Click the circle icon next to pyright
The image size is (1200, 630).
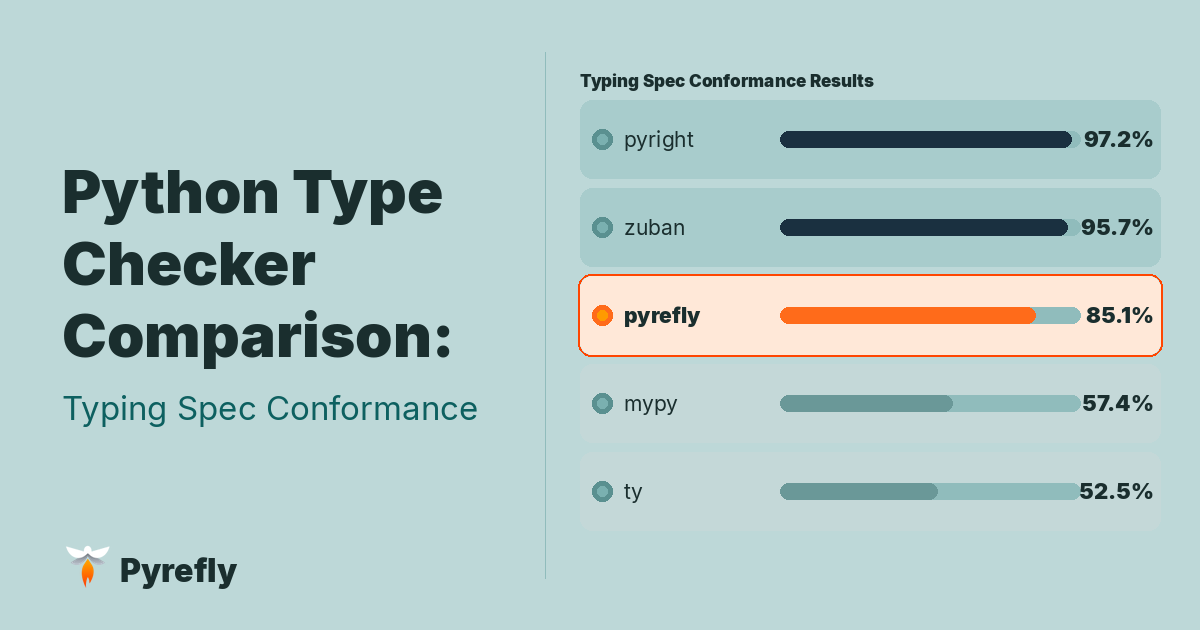point(602,140)
